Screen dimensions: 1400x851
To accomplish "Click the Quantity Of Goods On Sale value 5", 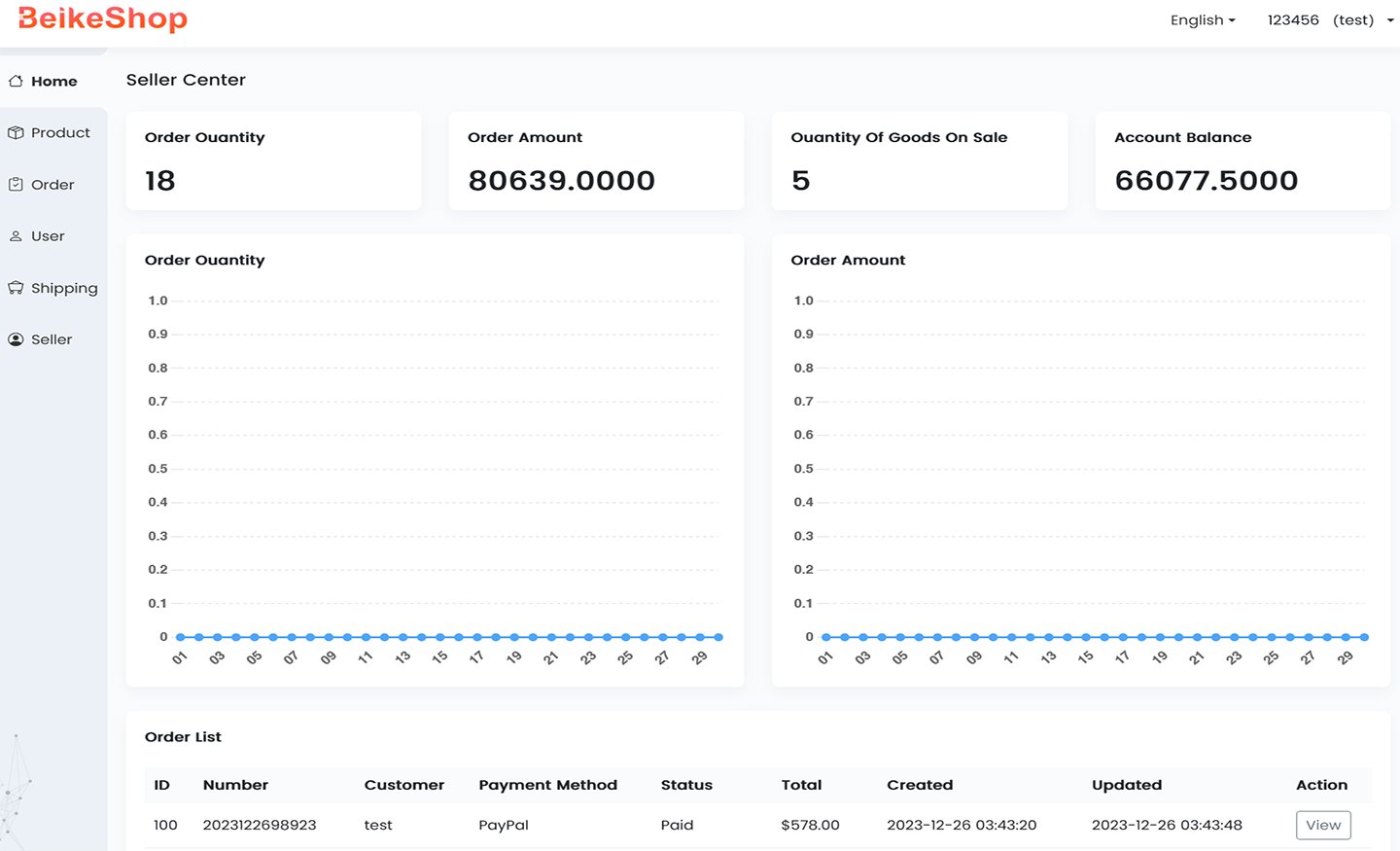I will [x=800, y=181].
